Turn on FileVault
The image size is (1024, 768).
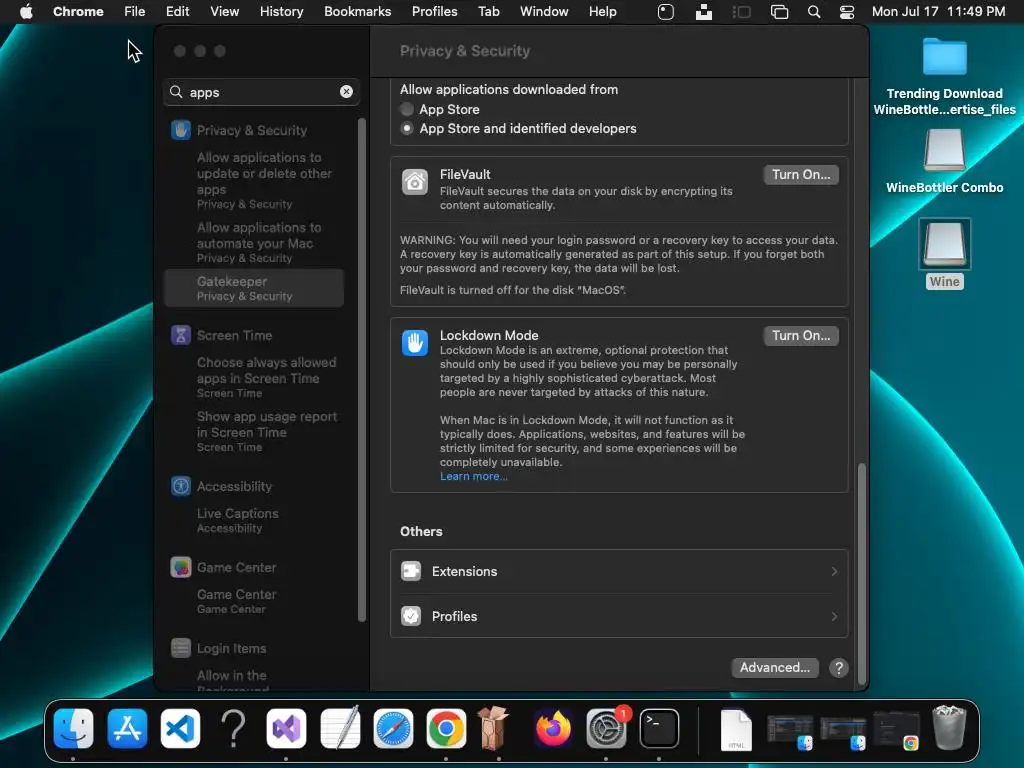click(801, 174)
